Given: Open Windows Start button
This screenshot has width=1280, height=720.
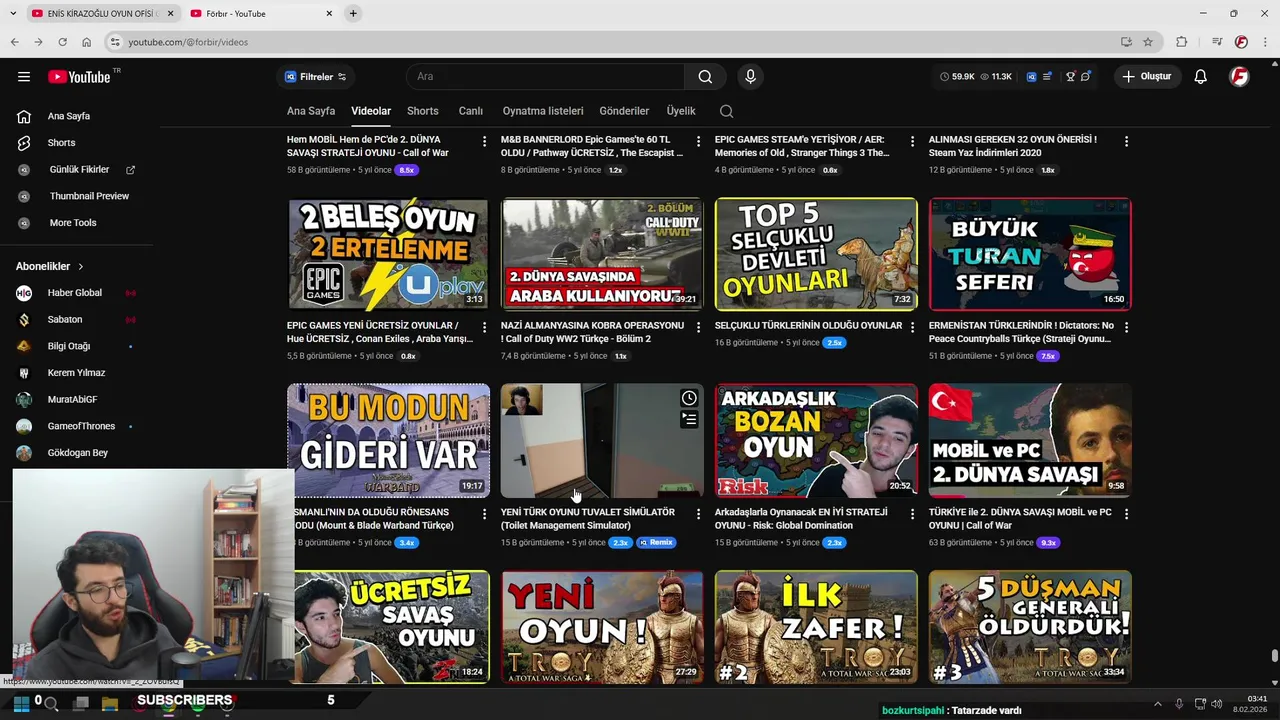Looking at the screenshot, I should pos(20,703).
